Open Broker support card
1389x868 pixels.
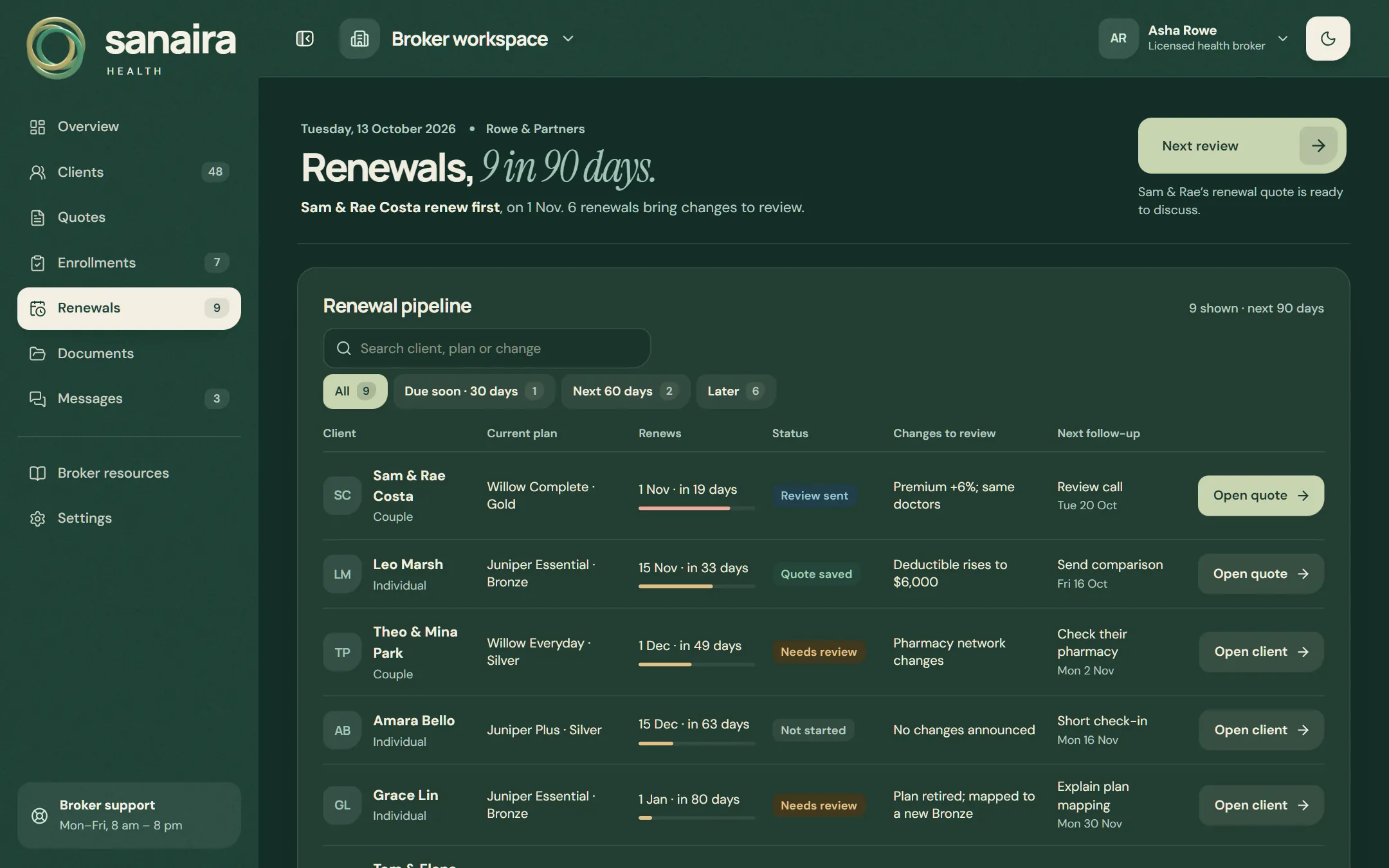click(x=129, y=815)
